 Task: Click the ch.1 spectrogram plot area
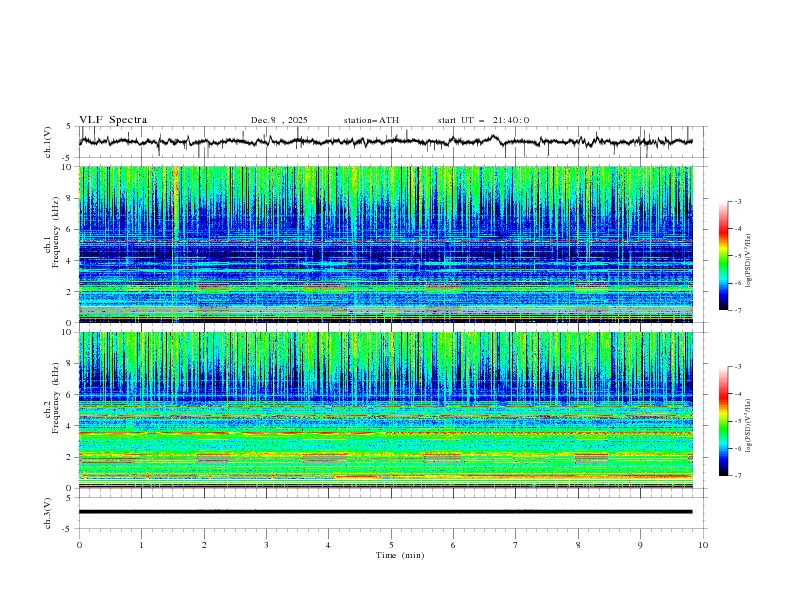386,244
